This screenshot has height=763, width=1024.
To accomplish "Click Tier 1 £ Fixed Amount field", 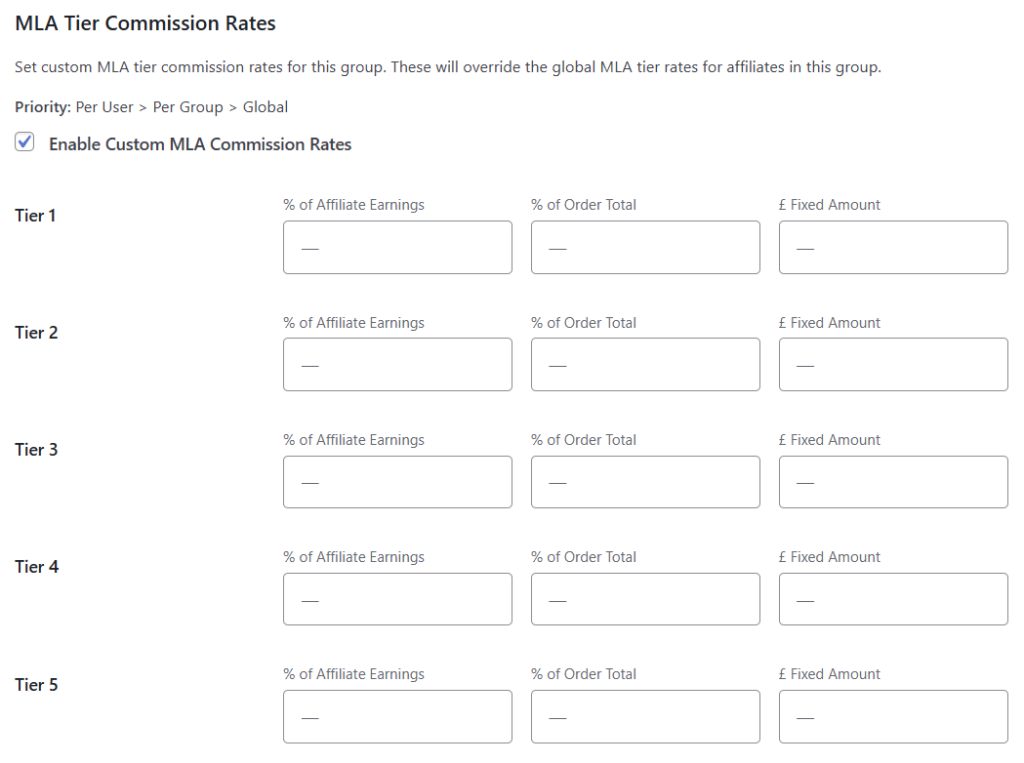I will (x=893, y=247).
